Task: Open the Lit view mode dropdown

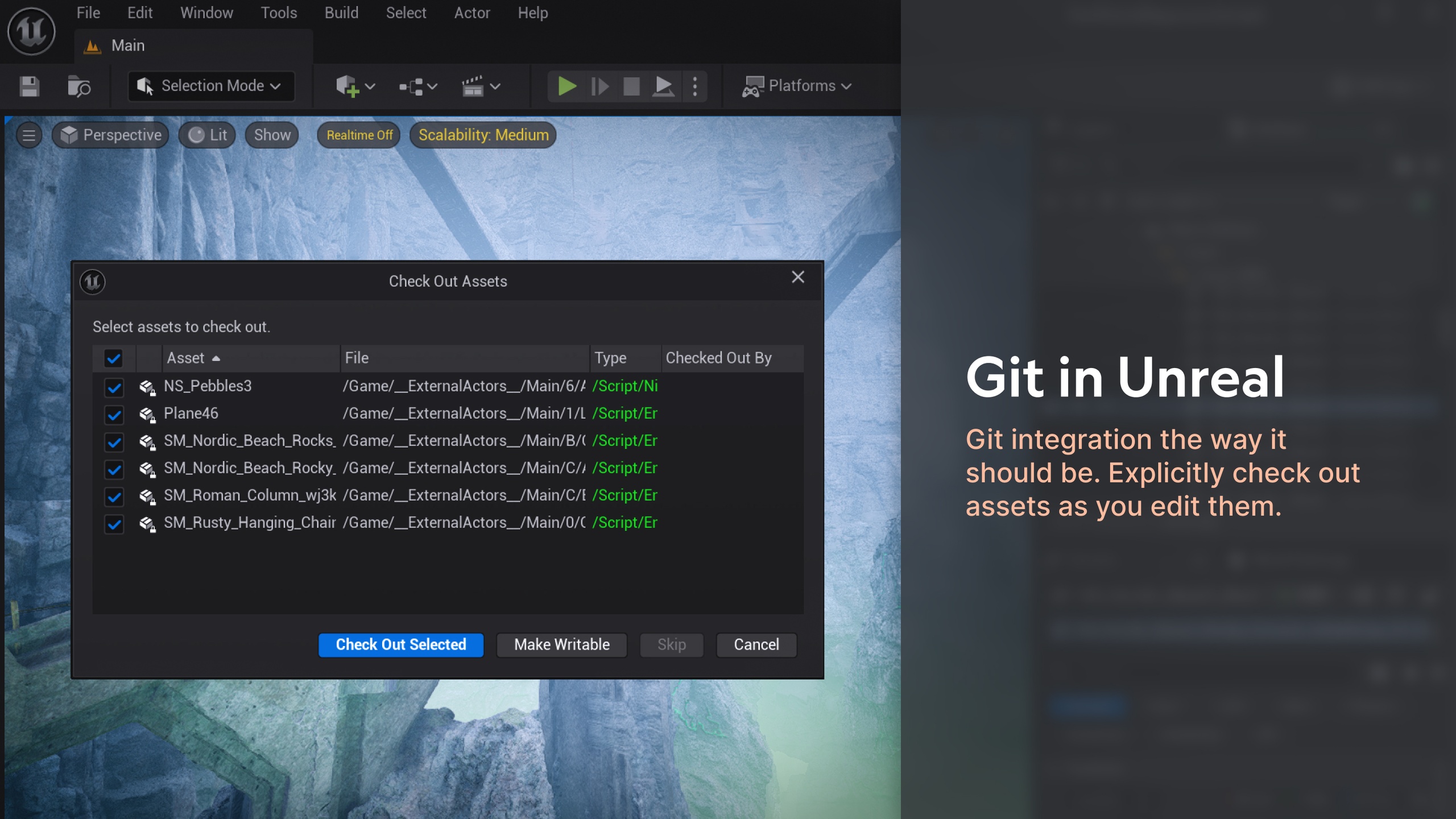Action: click(207, 135)
